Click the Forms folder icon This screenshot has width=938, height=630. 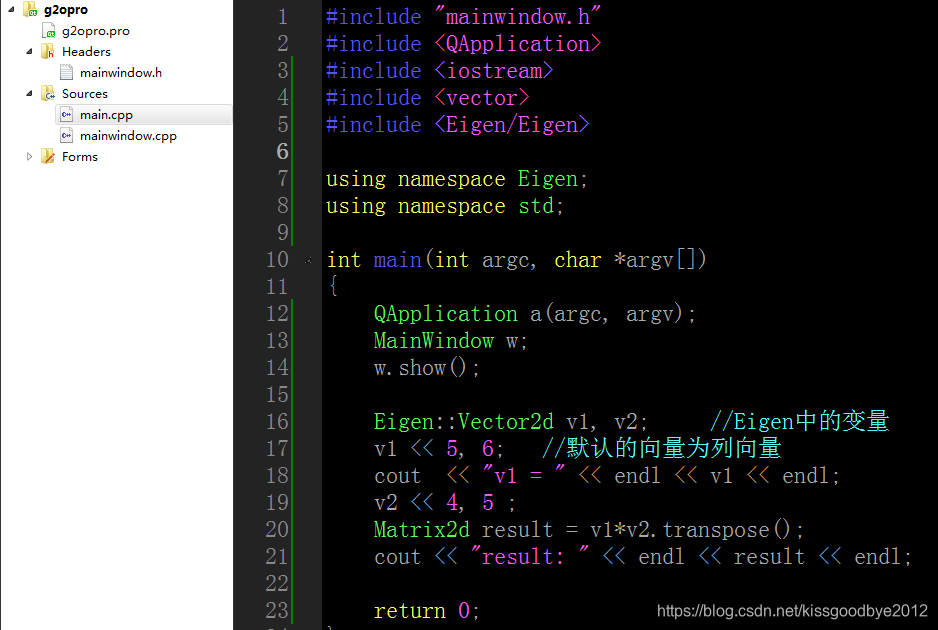coord(48,156)
